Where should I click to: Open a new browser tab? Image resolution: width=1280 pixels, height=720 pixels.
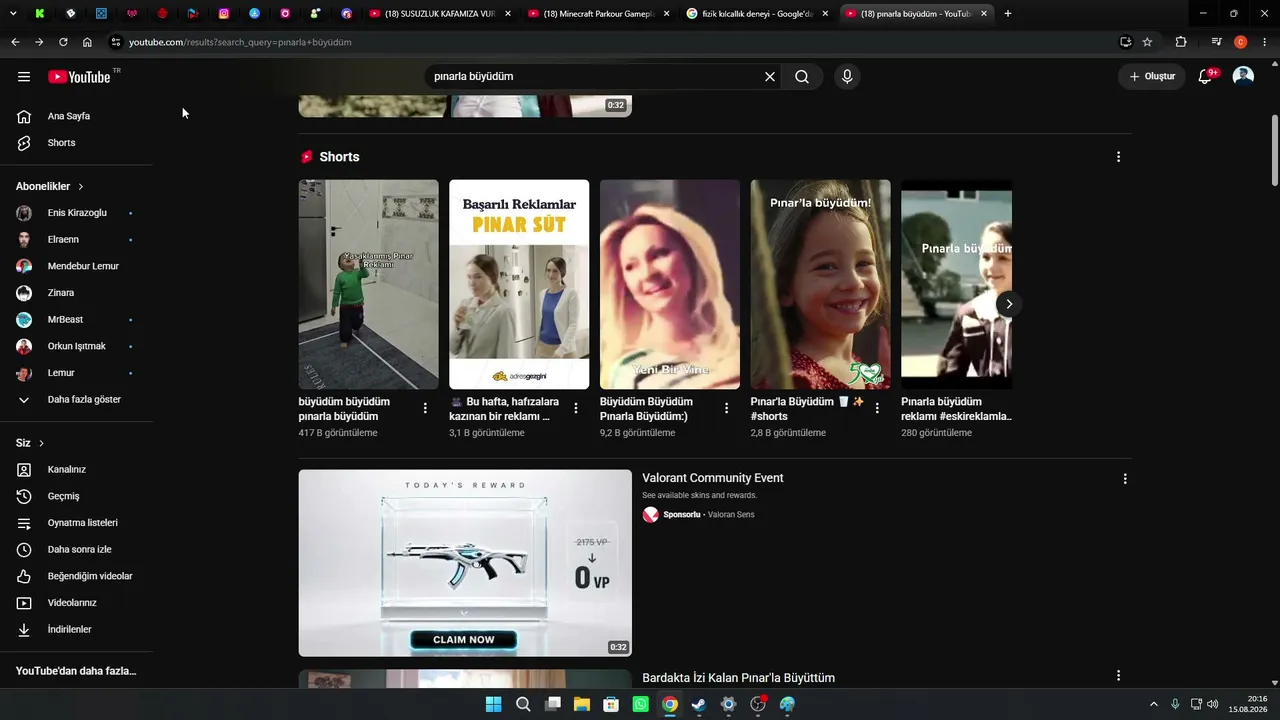pos(1007,14)
